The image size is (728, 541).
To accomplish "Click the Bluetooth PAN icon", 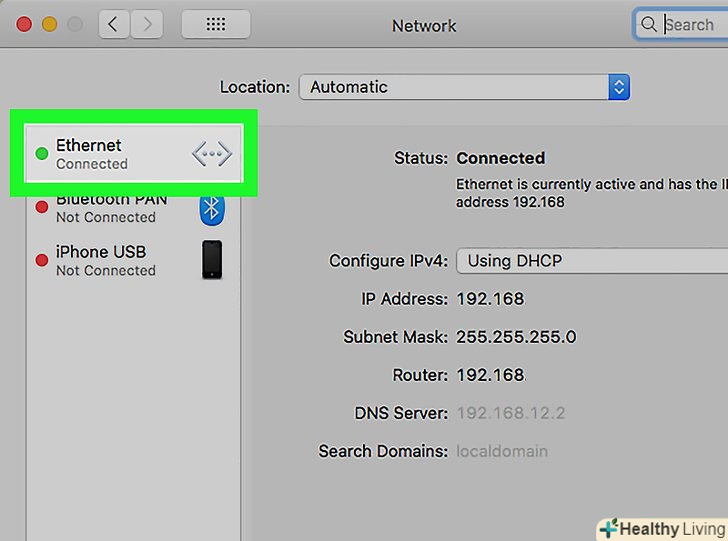I will coord(211,208).
